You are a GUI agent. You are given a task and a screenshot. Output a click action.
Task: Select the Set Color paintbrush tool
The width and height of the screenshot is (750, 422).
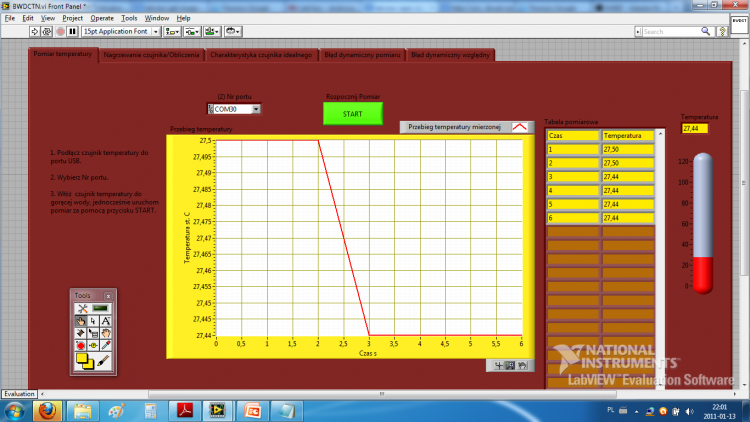[103, 361]
